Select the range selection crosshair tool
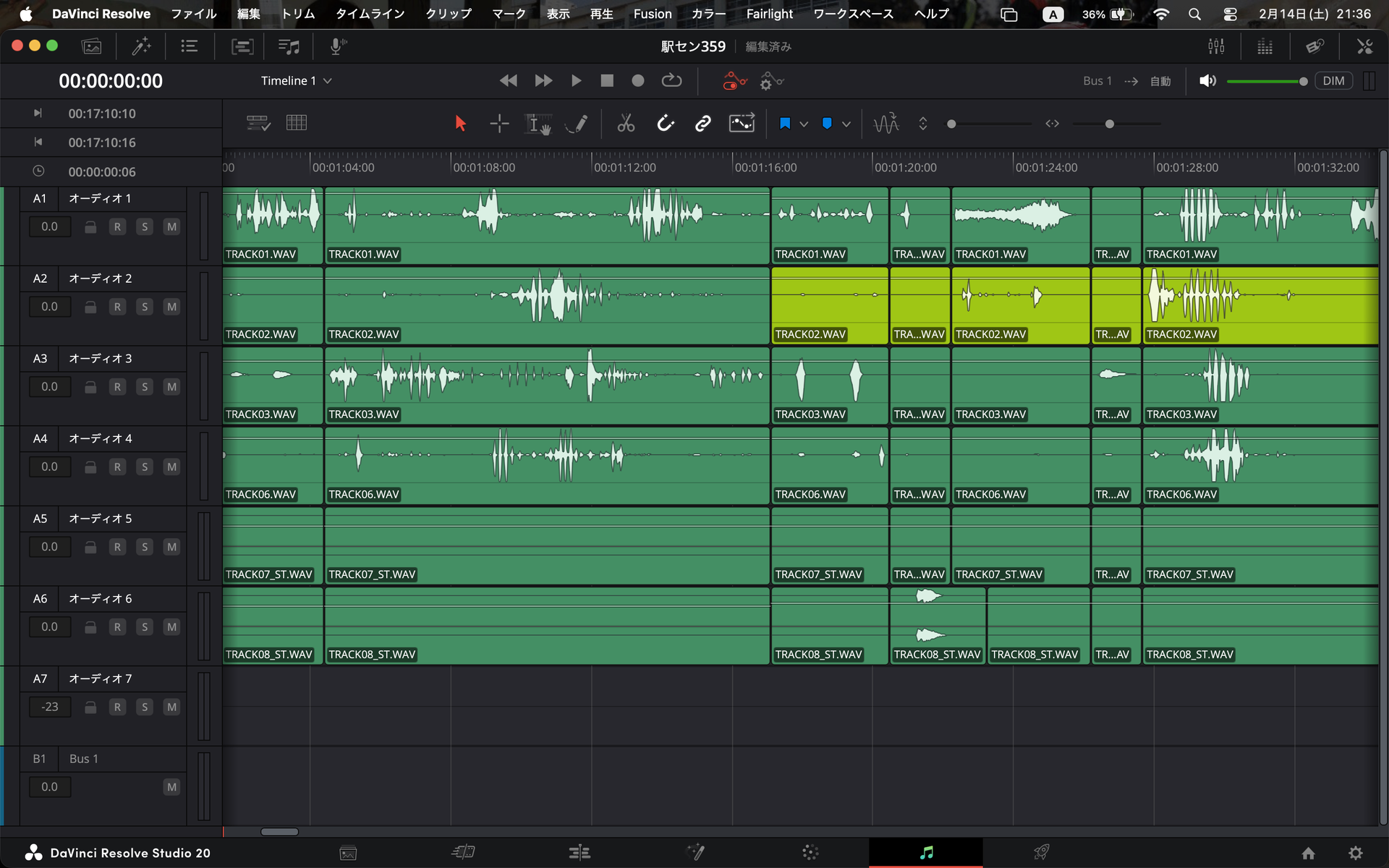Viewport: 1389px width, 868px height. (x=499, y=124)
